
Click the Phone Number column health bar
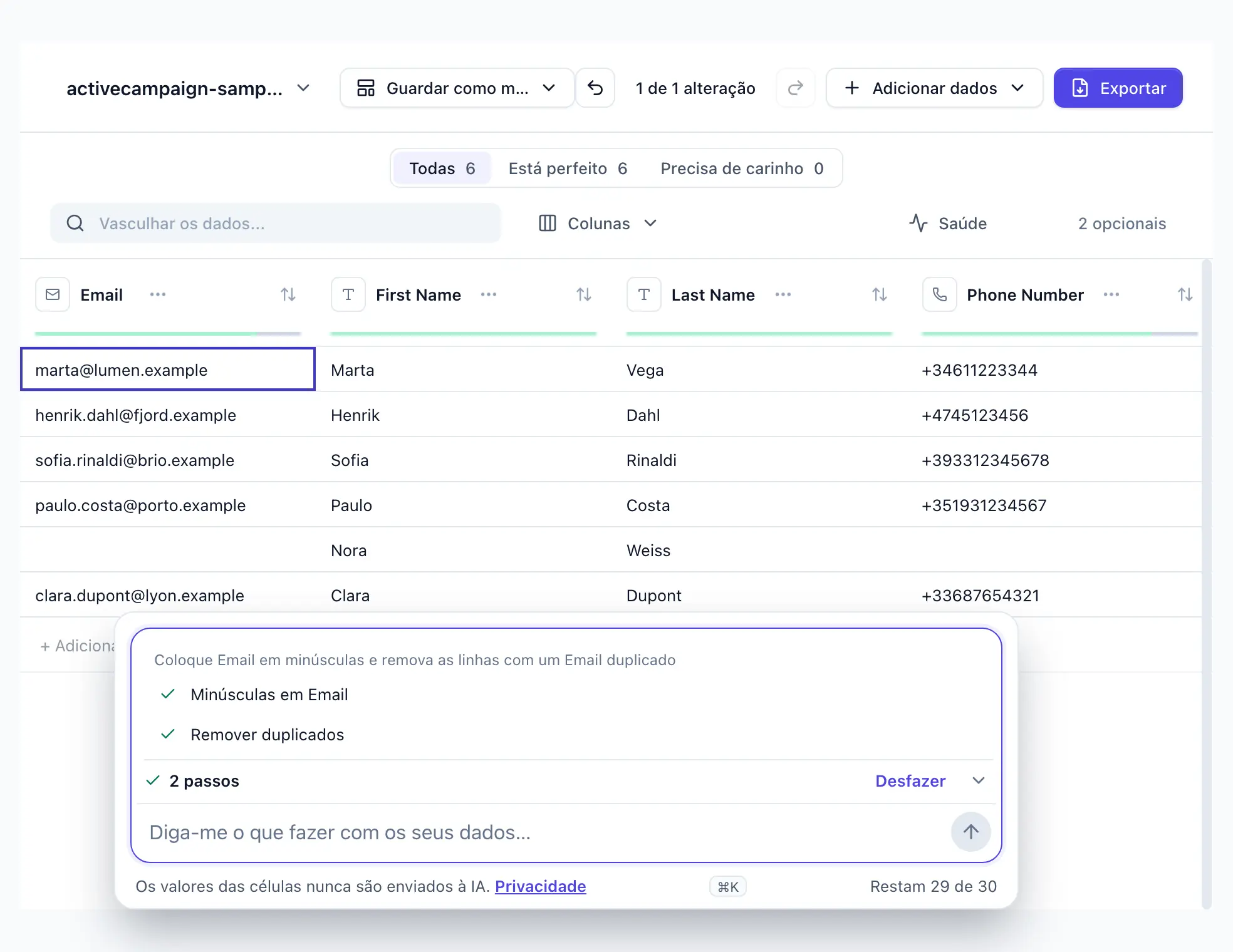1060,333
